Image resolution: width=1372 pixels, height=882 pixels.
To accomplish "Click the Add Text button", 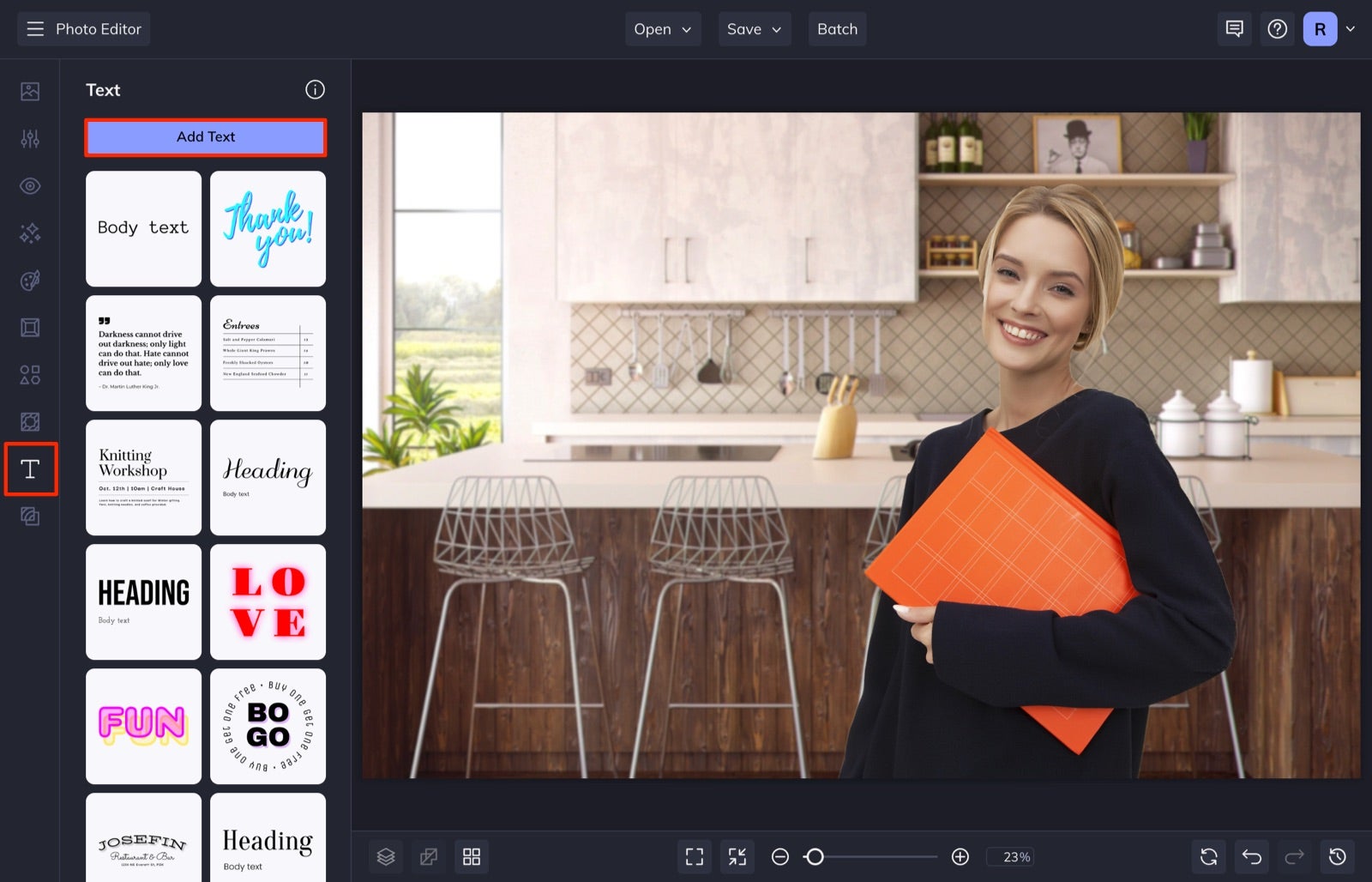I will pyautogui.click(x=205, y=136).
